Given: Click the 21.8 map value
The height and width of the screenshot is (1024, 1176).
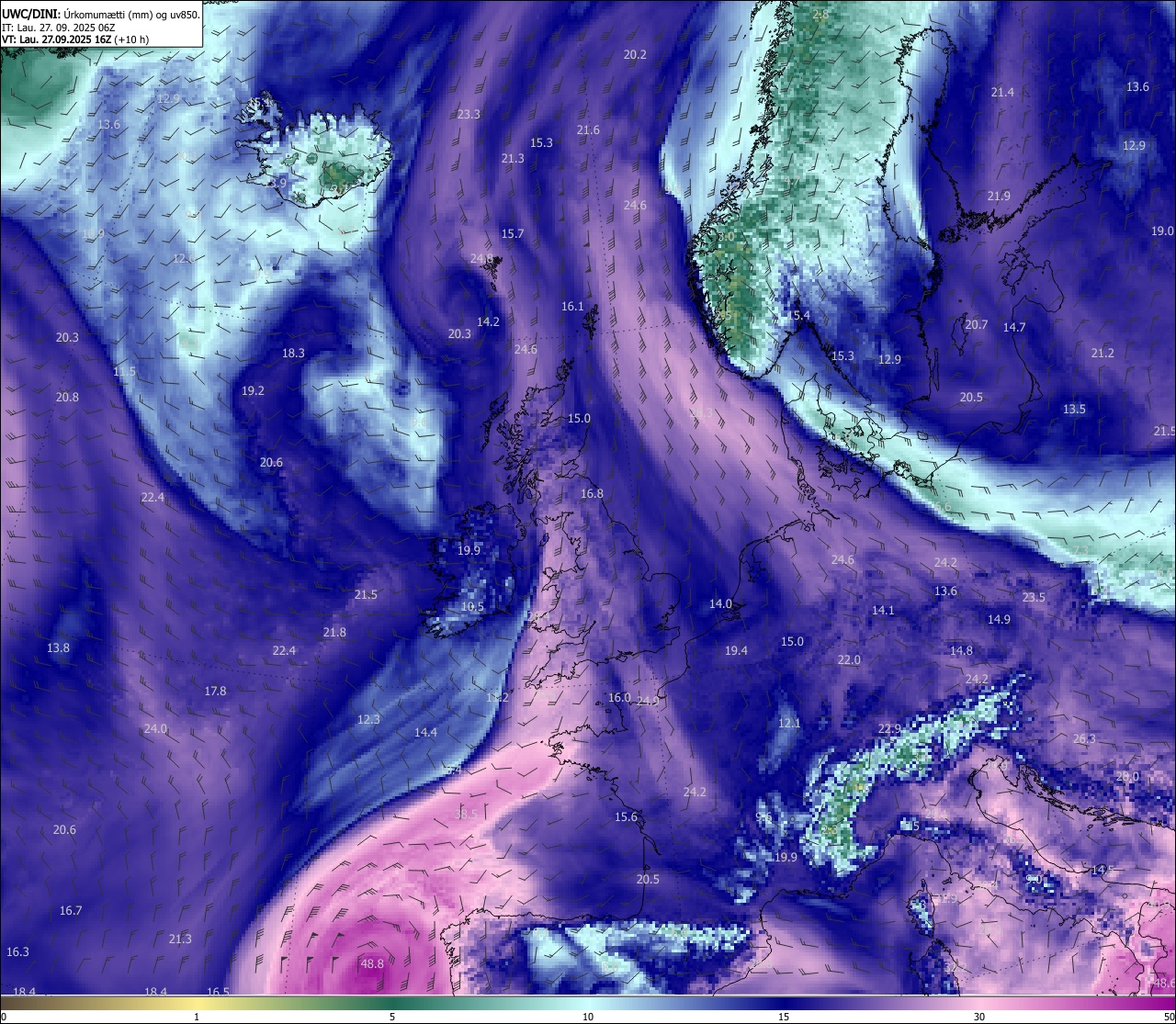Looking at the screenshot, I should [334, 632].
